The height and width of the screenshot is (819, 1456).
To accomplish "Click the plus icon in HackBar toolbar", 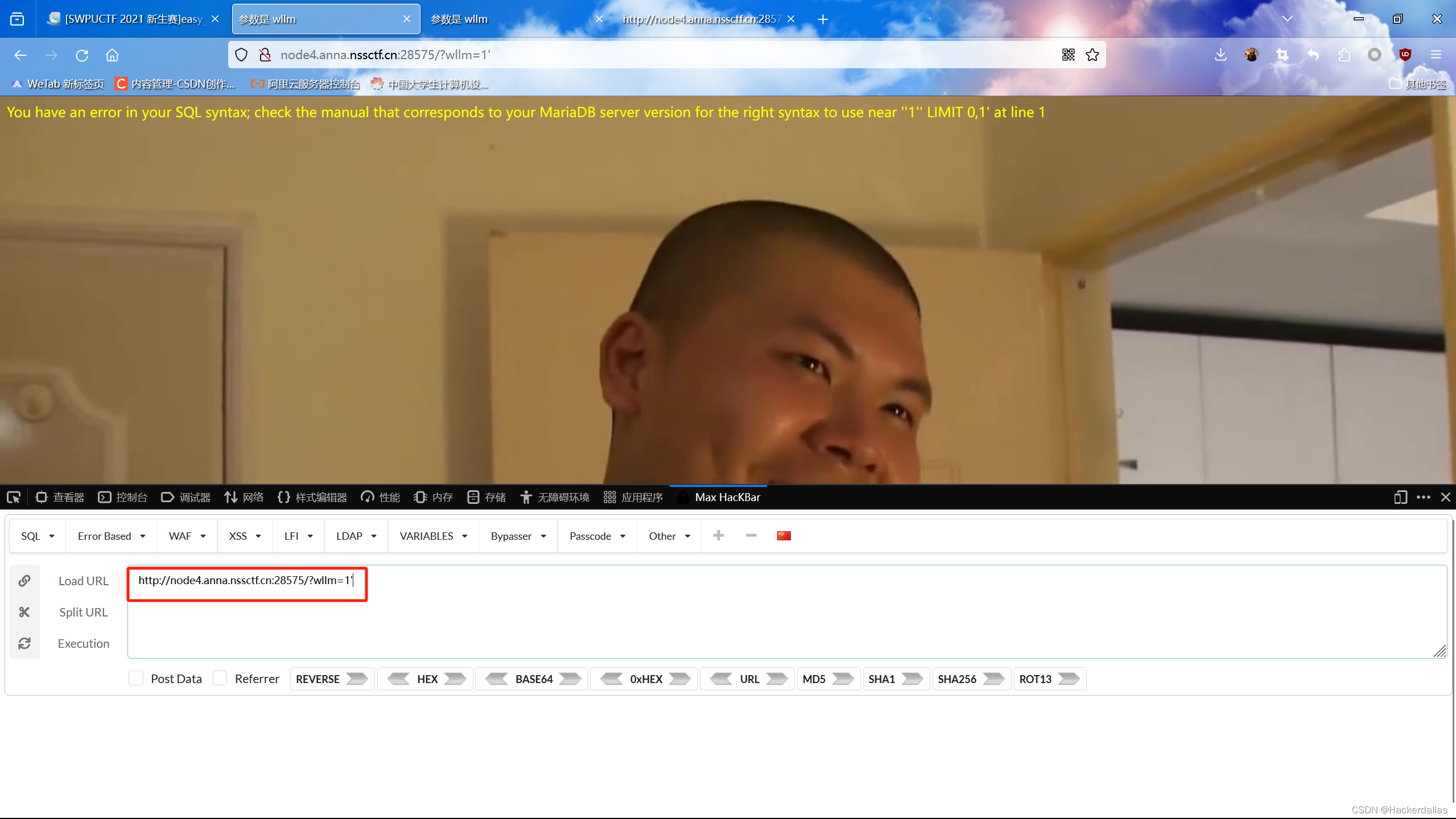I will 719,536.
